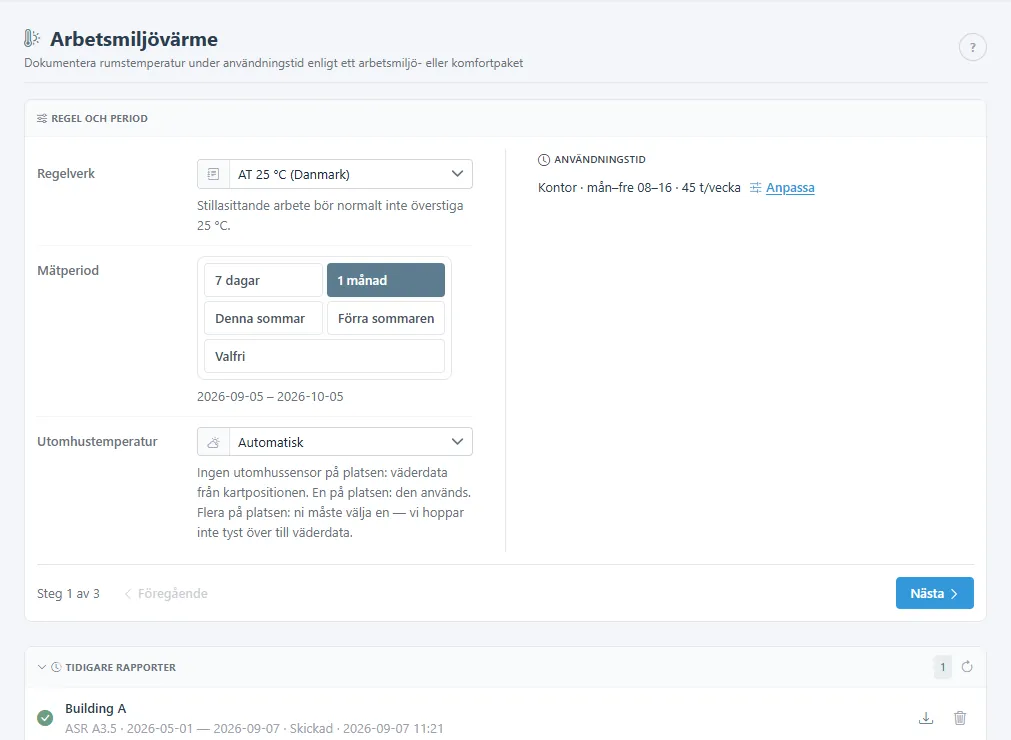Click the green check status icon for Building A

click(x=45, y=717)
